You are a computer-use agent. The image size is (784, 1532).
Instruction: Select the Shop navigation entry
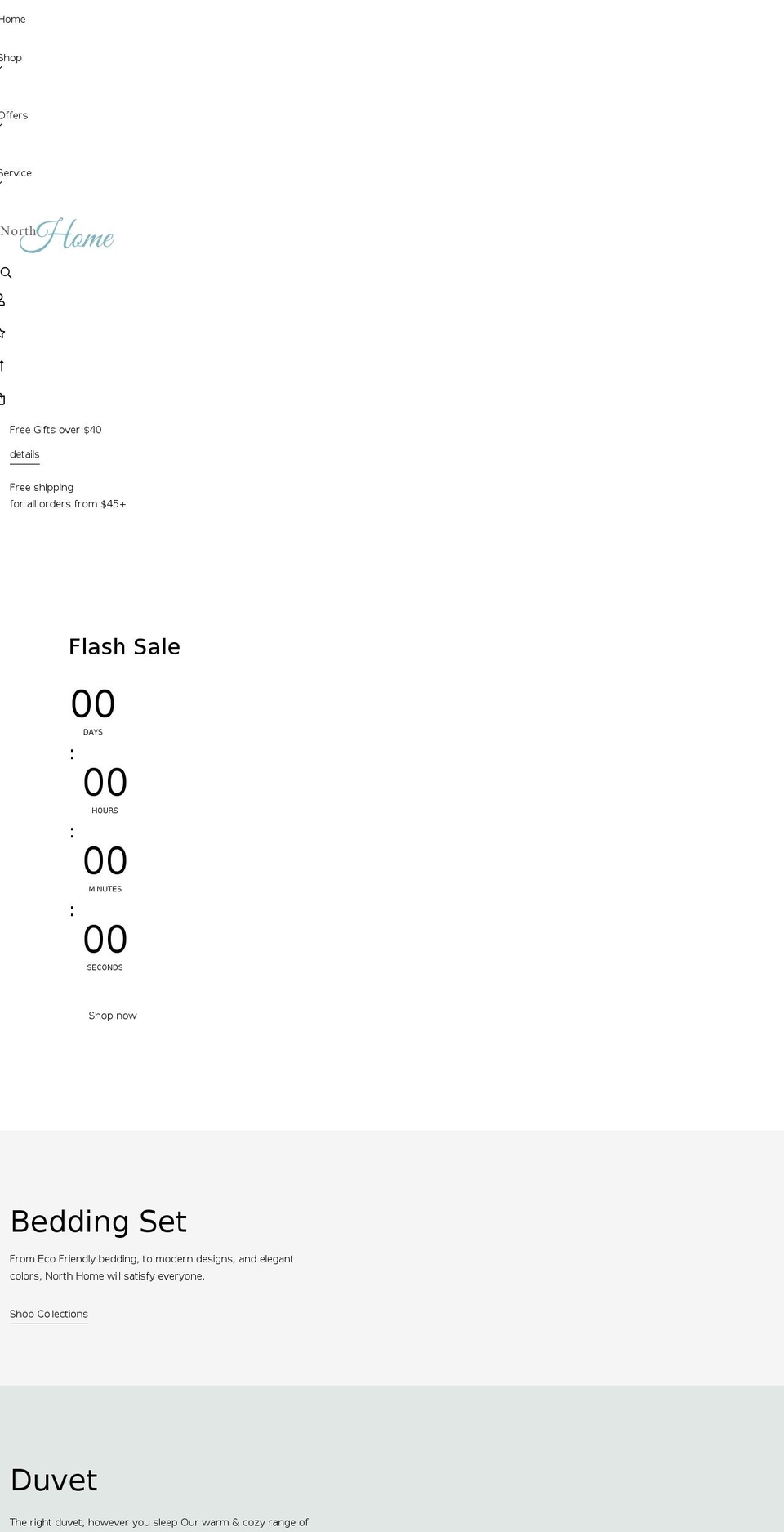click(11, 57)
